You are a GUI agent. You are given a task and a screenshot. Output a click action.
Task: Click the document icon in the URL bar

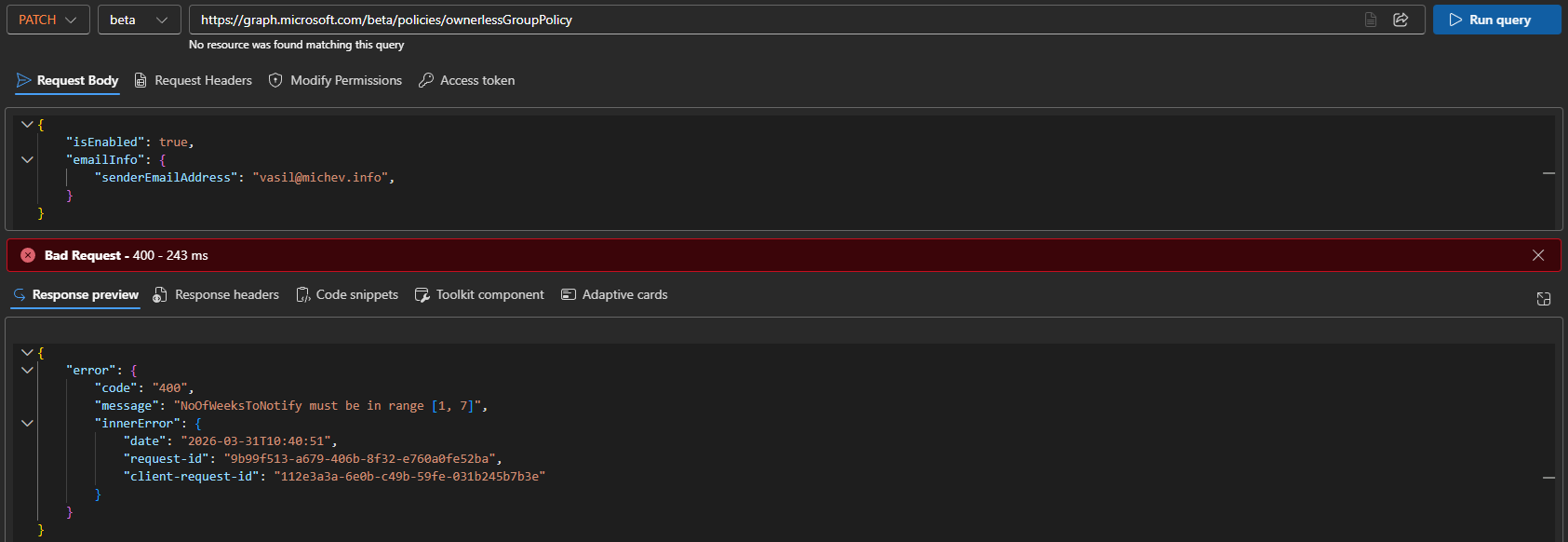pos(1371,20)
